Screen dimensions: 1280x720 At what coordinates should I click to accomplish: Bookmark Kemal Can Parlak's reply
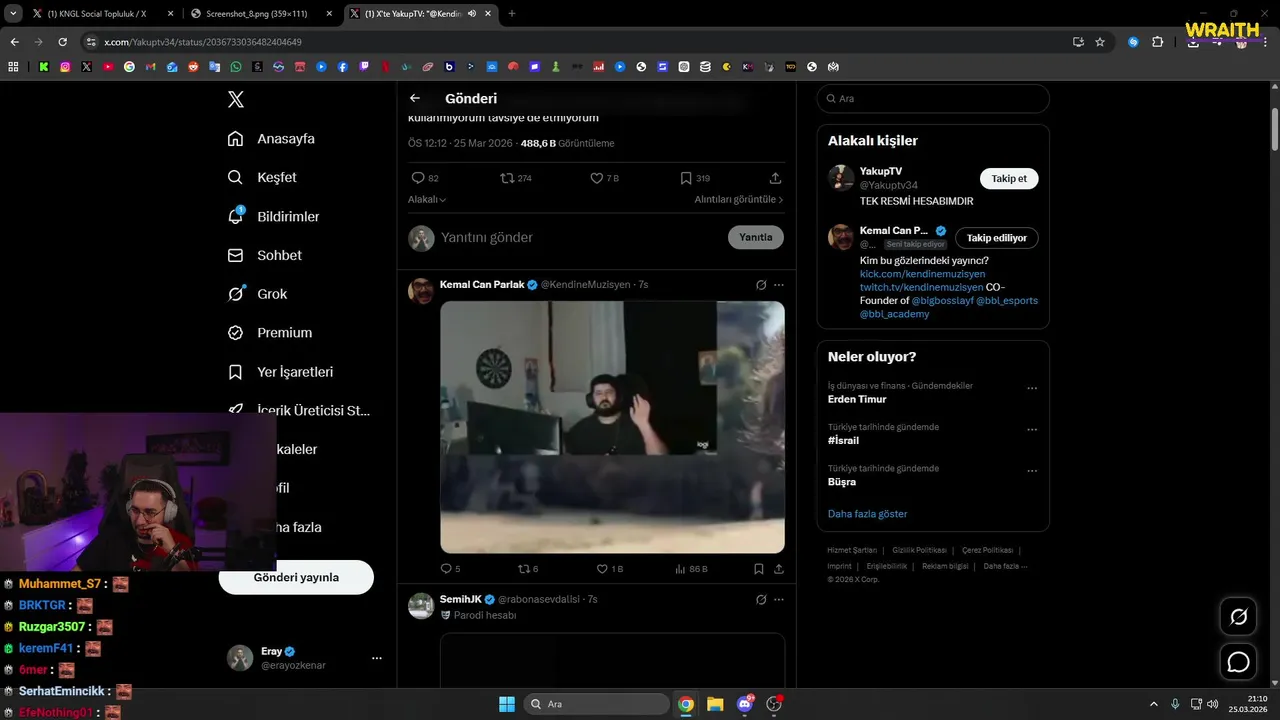coord(759,568)
